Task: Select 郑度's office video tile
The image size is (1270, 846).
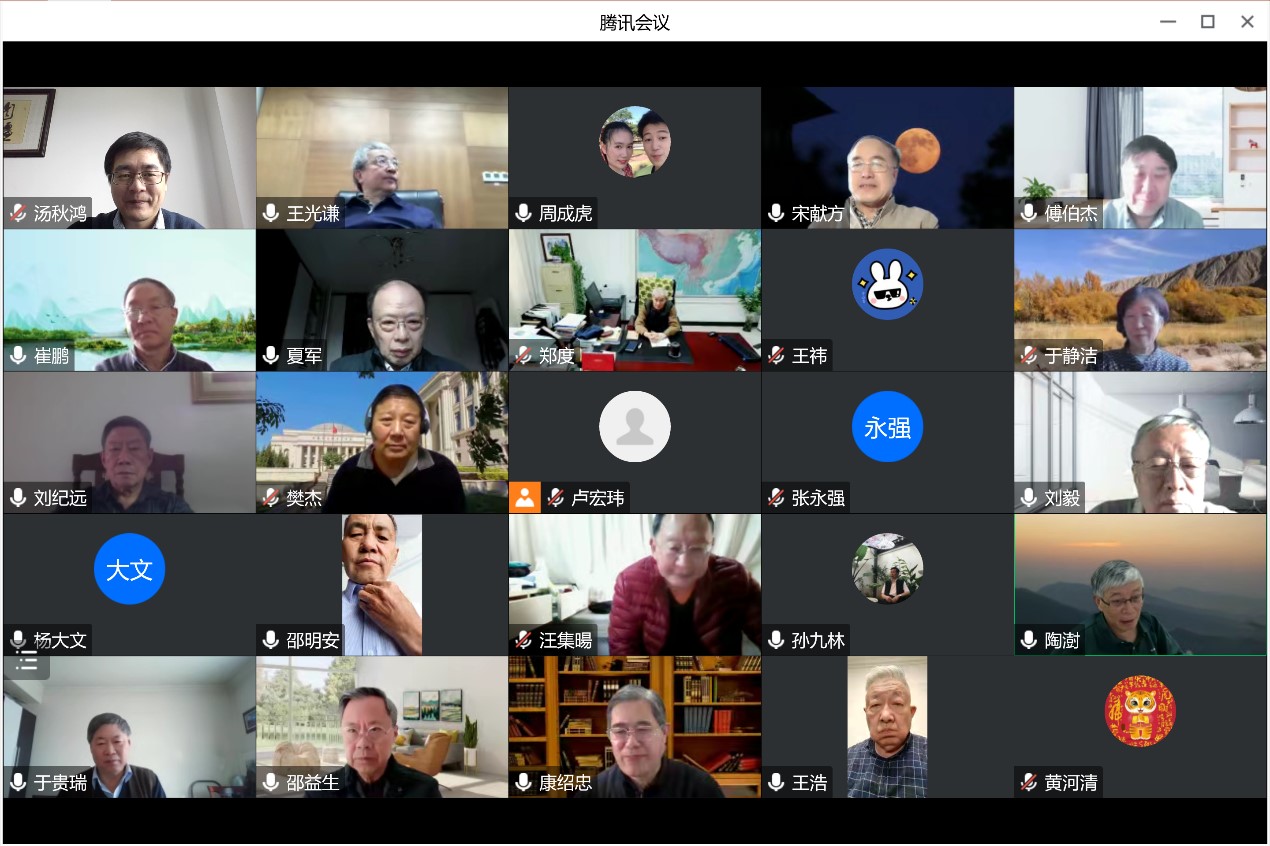Action: pos(635,300)
